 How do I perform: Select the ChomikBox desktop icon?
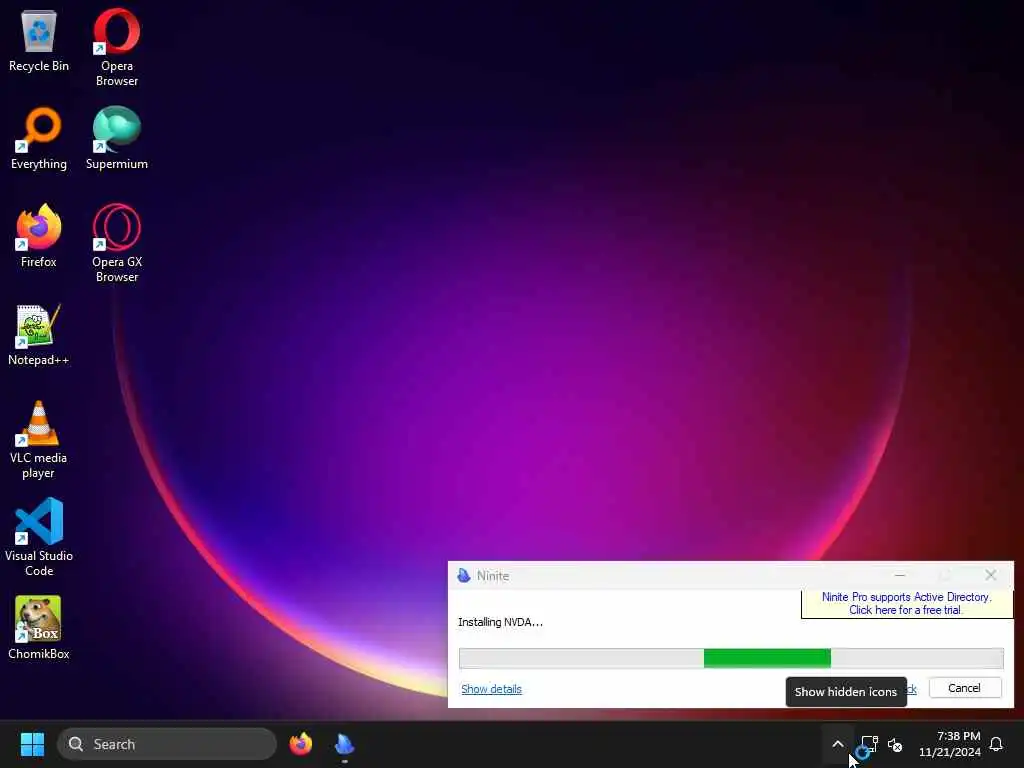pos(39,628)
